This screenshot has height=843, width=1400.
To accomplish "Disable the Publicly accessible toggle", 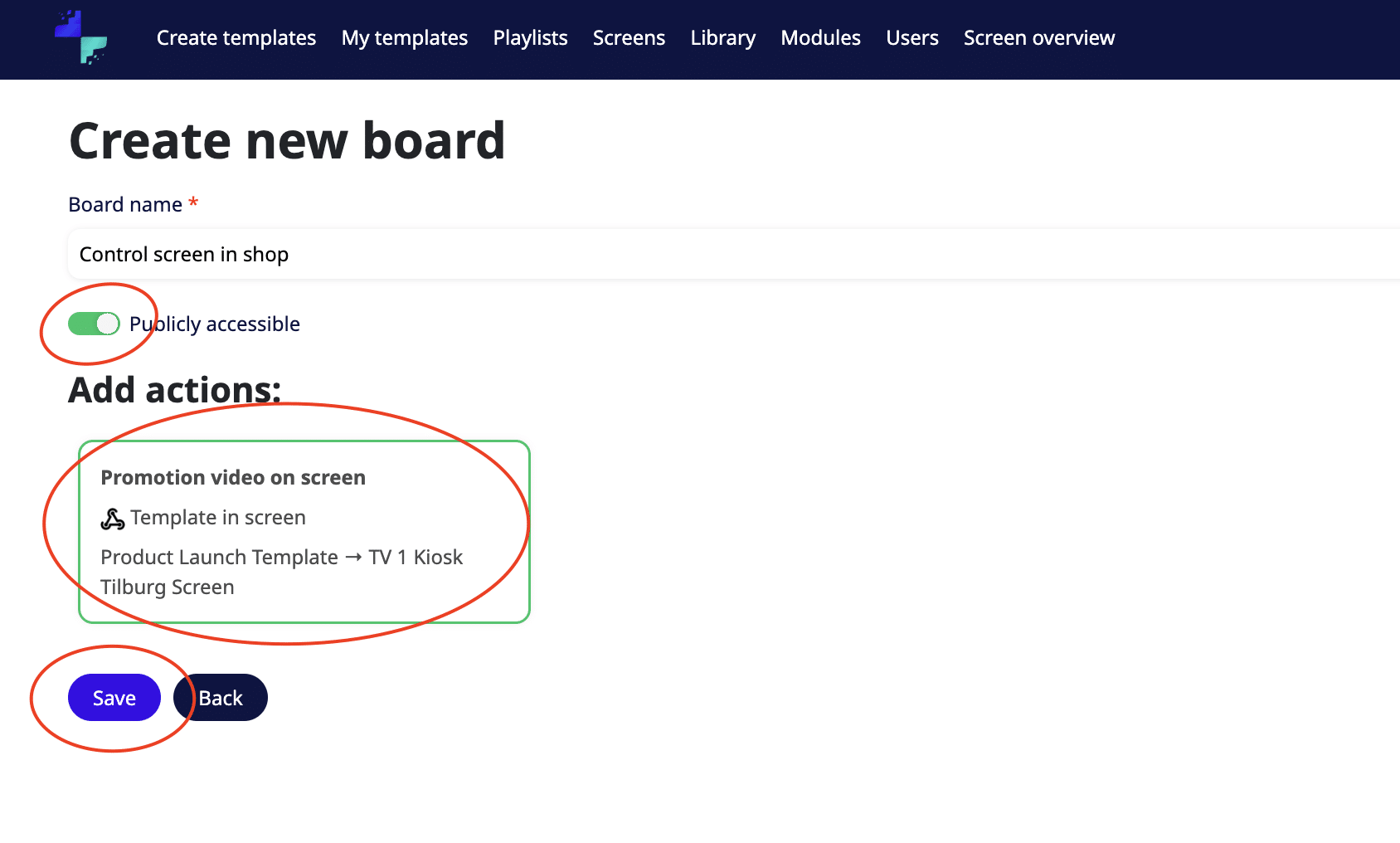I will 94,324.
